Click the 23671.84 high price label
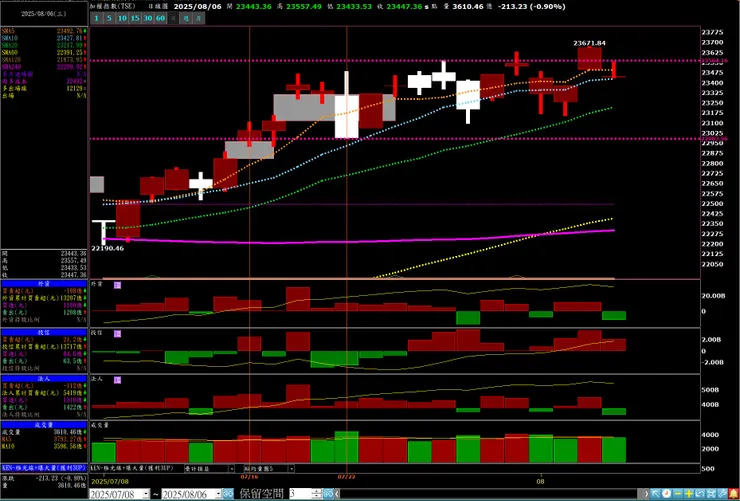This screenshot has width=740, height=501. (x=589, y=43)
